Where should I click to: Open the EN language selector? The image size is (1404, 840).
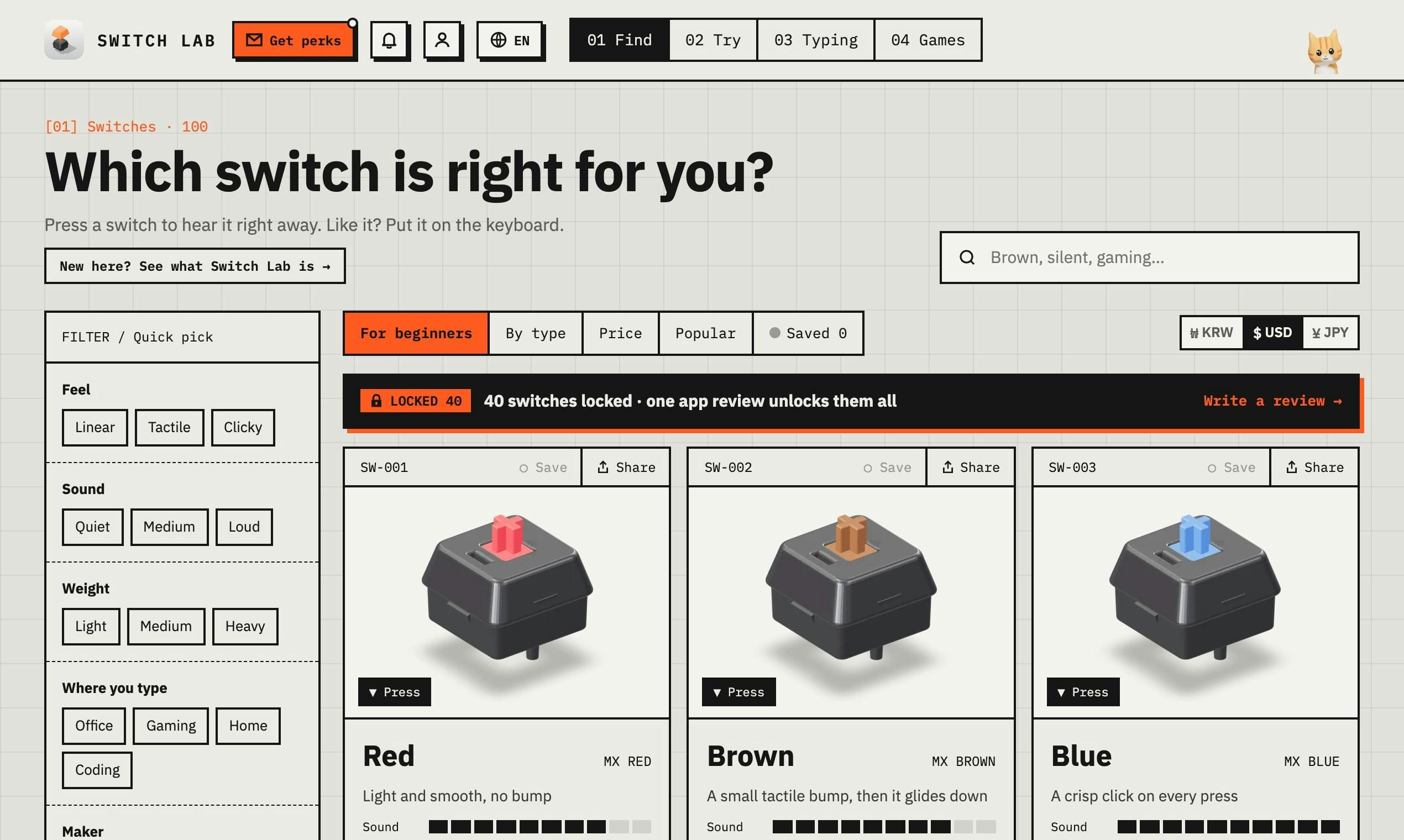pos(510,40)
